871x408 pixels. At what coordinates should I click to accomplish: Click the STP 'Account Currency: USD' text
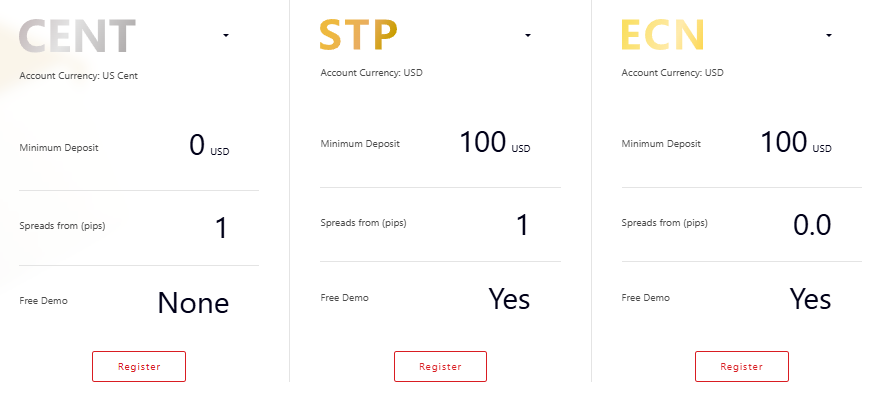pyautogui.click(x=371, y=73)
